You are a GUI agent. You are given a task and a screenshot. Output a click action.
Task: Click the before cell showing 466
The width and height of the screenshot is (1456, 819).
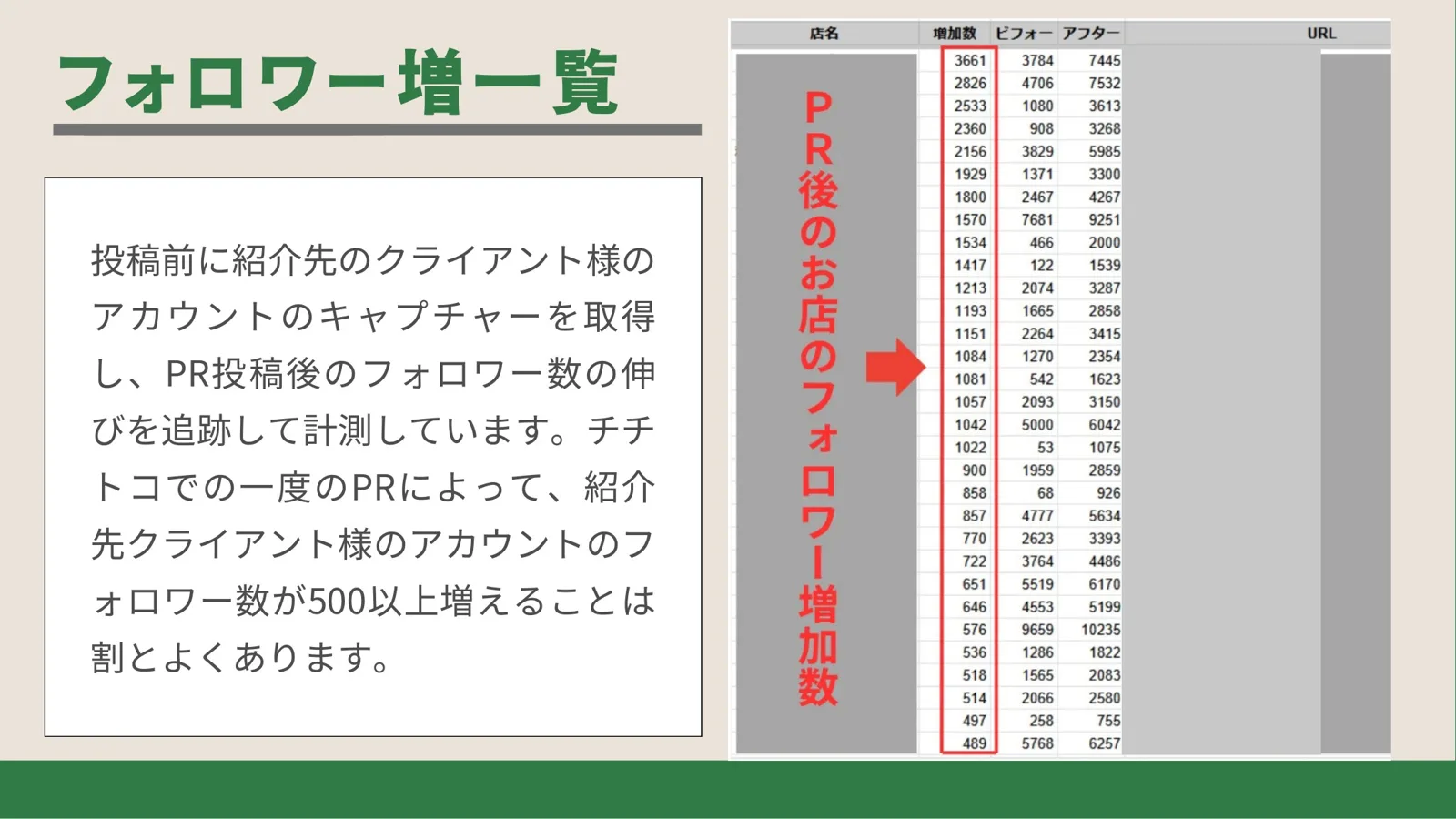click(1041, 242)
